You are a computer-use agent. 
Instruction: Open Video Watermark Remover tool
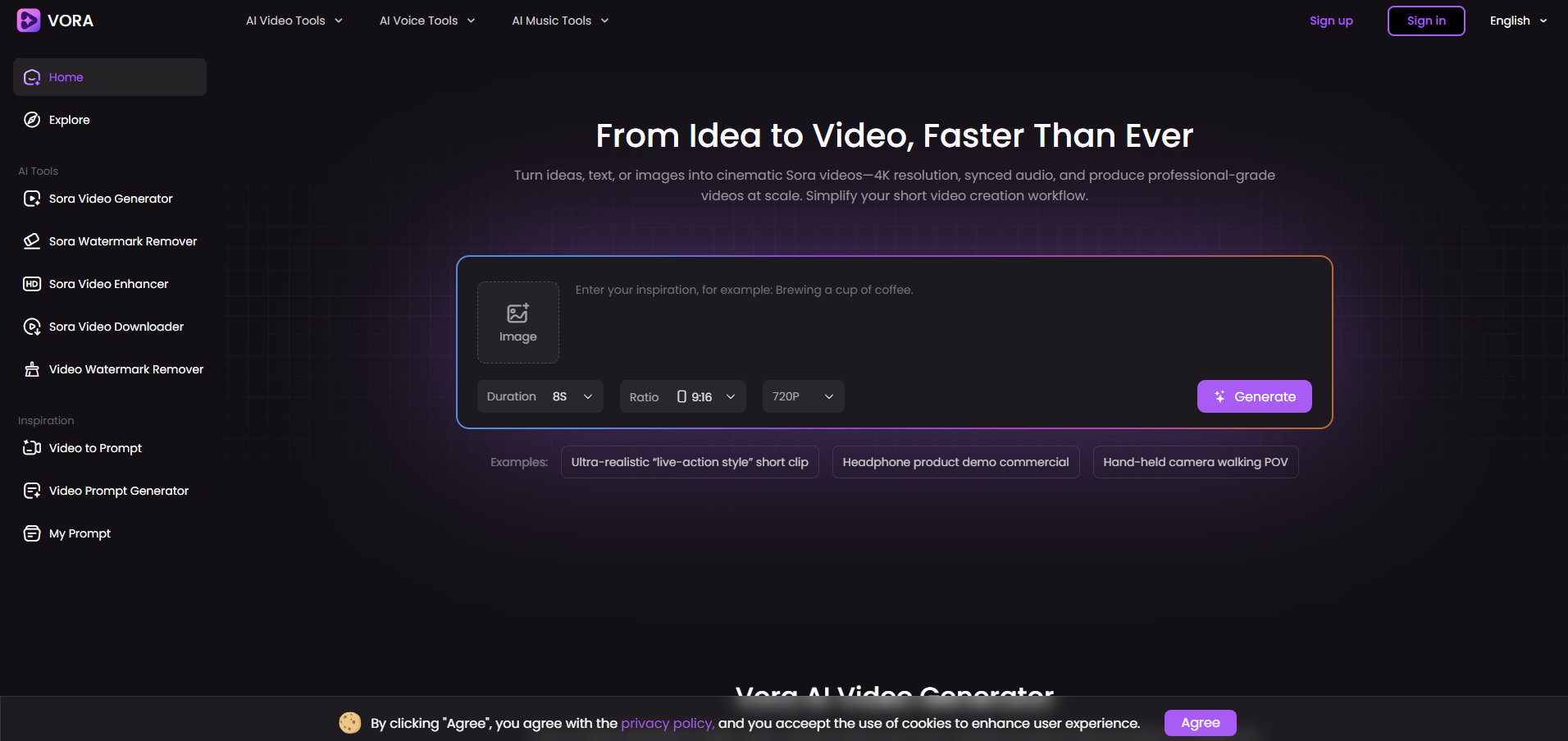click(x=125, y=369)
